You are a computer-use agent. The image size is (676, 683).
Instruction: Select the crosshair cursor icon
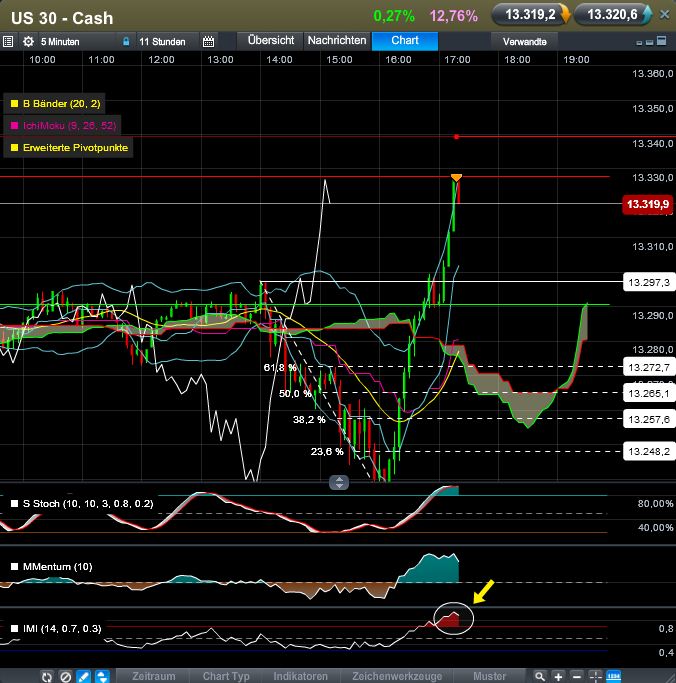point(595,676)
